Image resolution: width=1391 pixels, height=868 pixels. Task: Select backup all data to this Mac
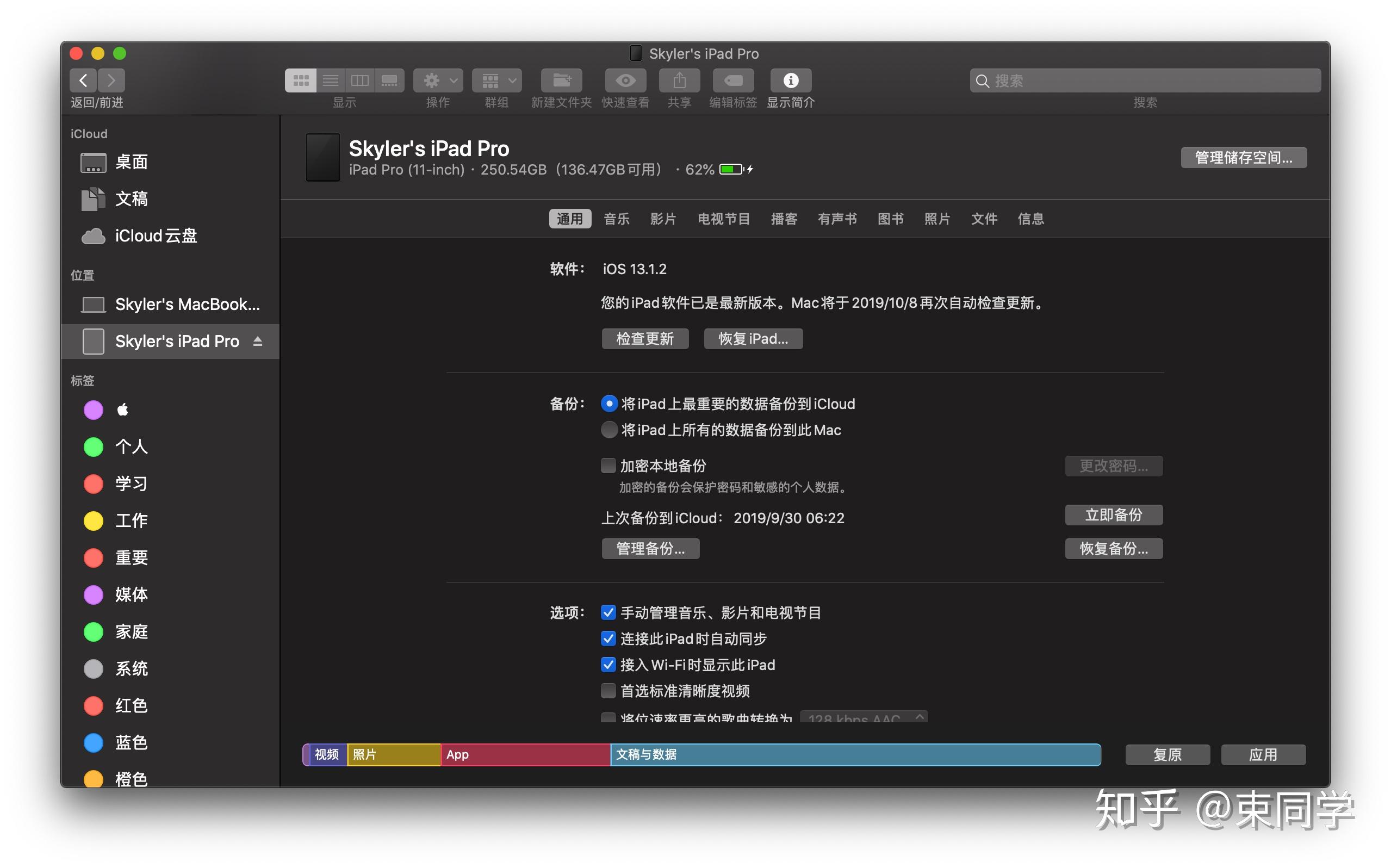click(x=610, y=430)
